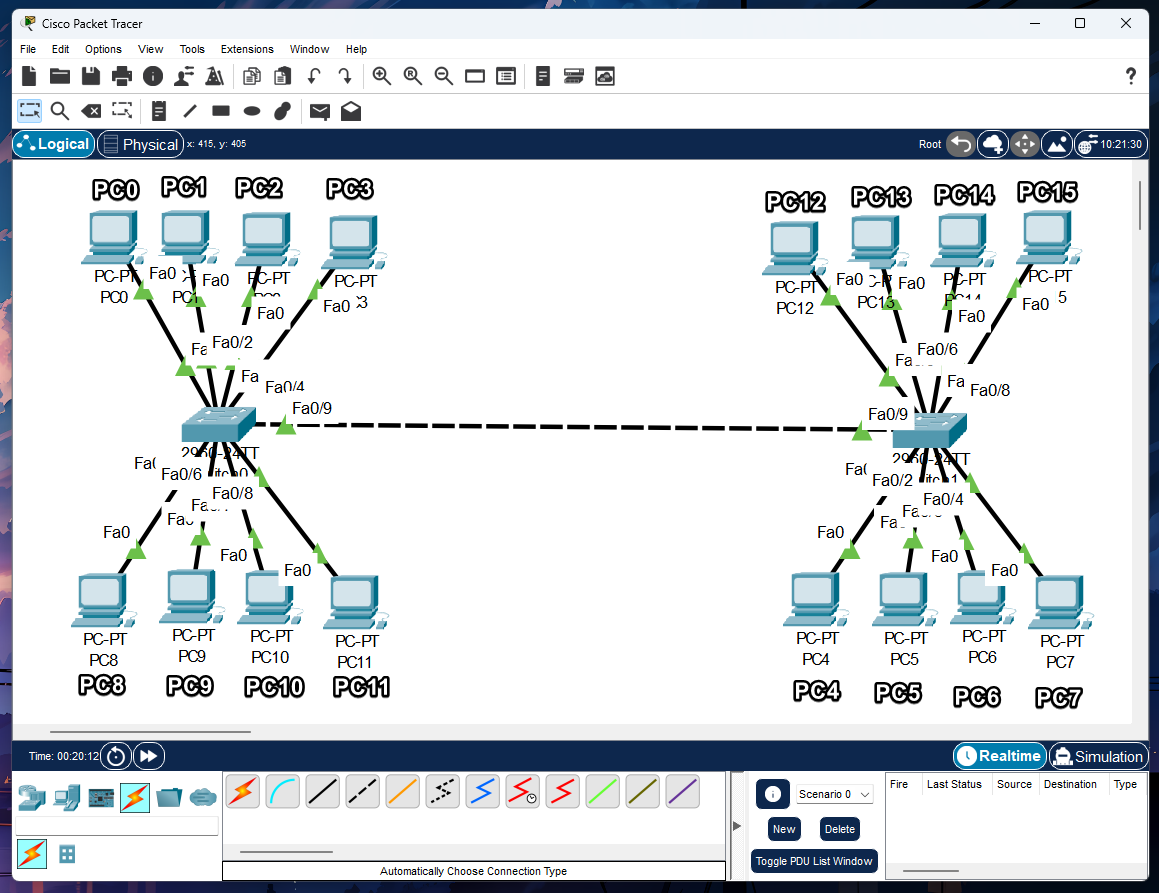This screenshot has height=893, width=1159.
Task: Click the Power Cycle Devices button
Action: (116, 756)
